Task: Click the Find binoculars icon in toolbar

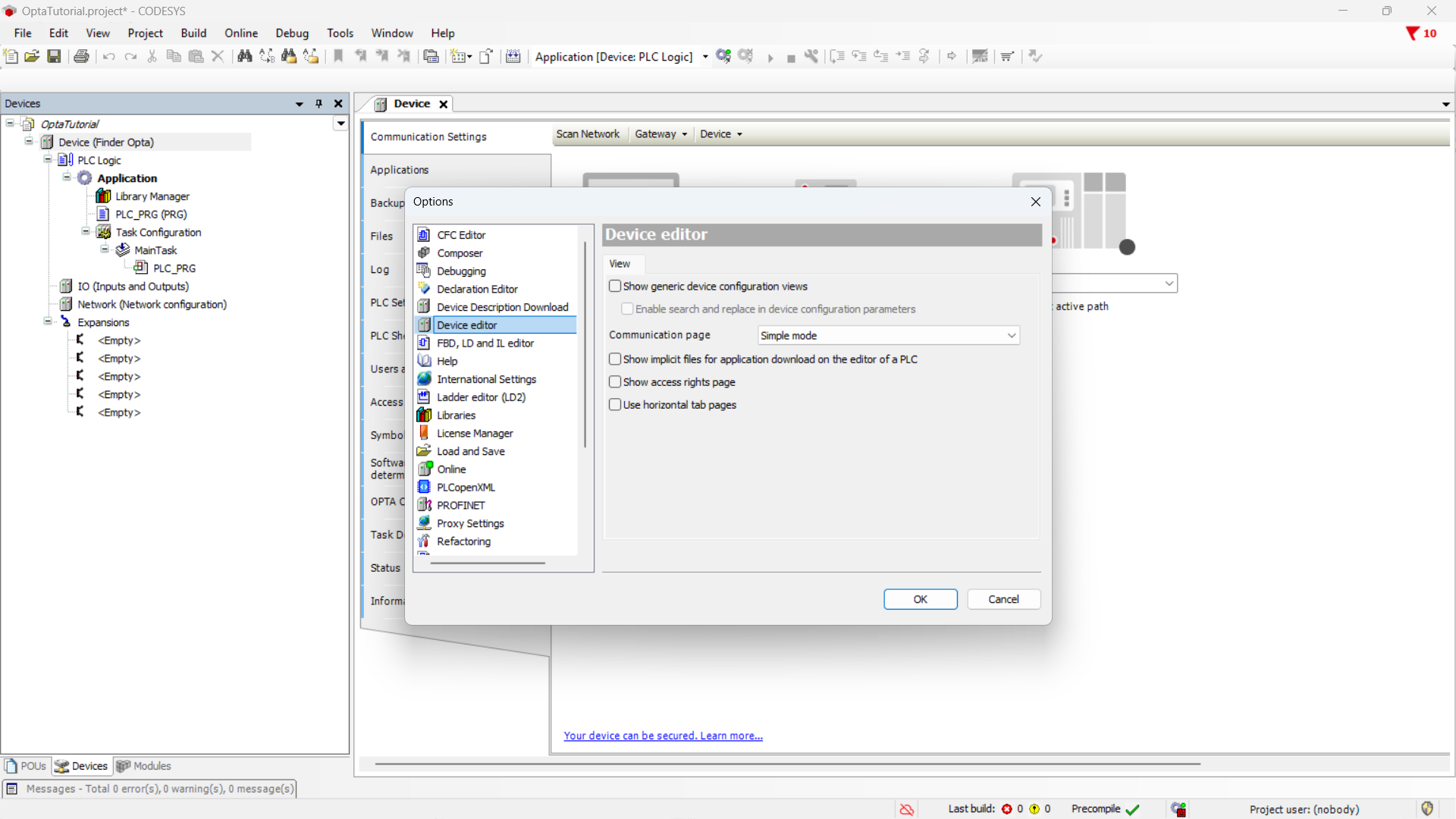Action: coord(244,56)
